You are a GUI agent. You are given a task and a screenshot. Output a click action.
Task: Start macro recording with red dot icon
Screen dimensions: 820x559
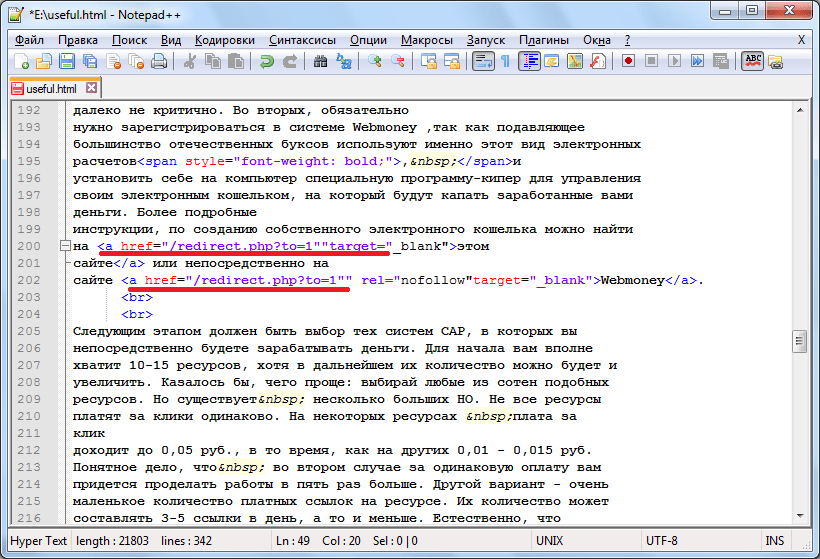pyautogui.click(x=629, y=62)
